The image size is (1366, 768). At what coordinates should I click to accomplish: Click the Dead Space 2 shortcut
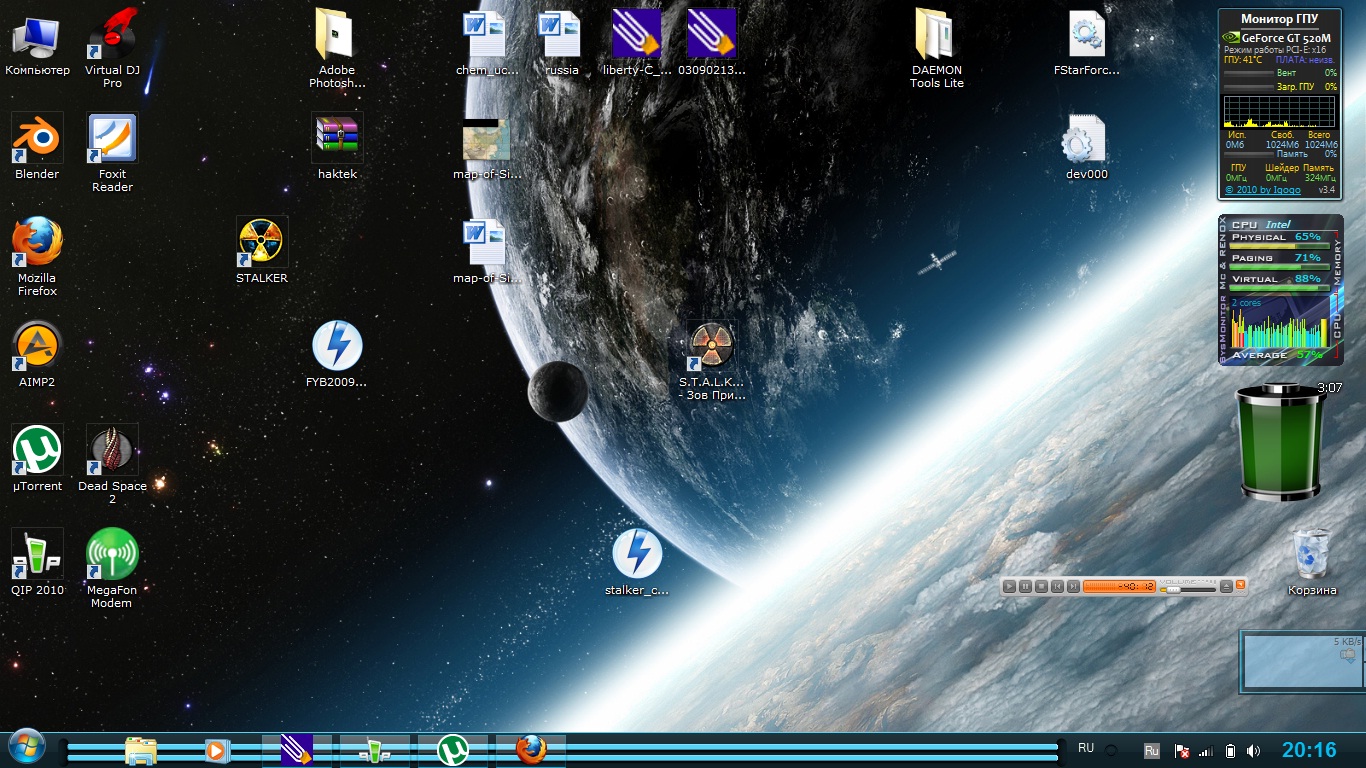[x=112, y=451]
